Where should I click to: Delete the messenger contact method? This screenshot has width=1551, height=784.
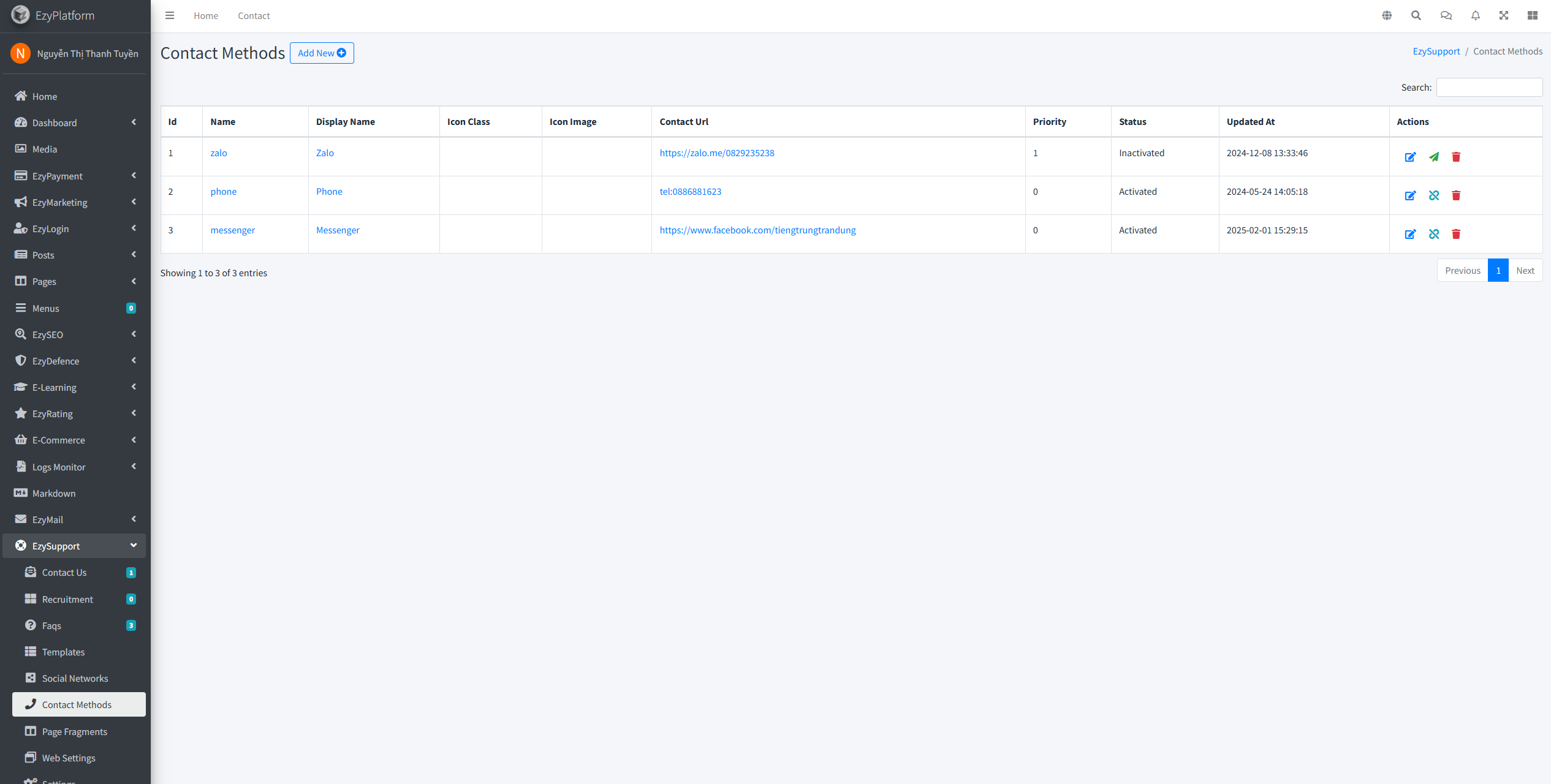pos(1456,234)
